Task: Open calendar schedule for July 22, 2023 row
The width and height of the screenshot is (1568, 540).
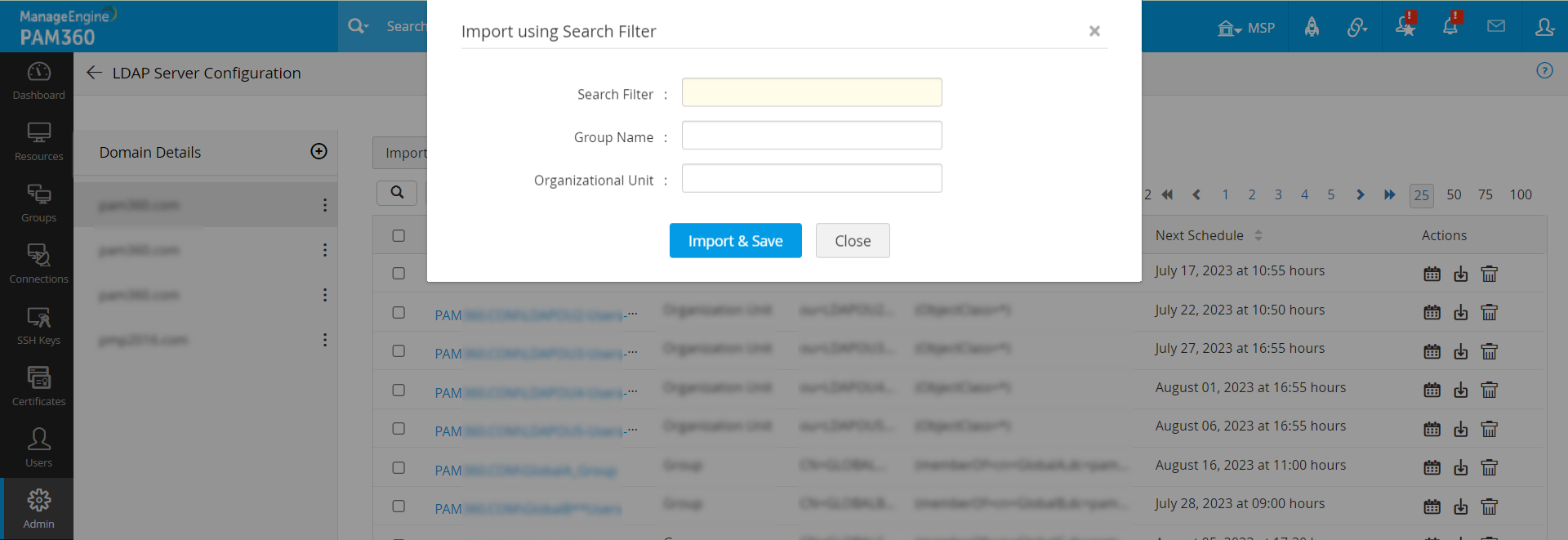Action: click(x=1432, y=312)
